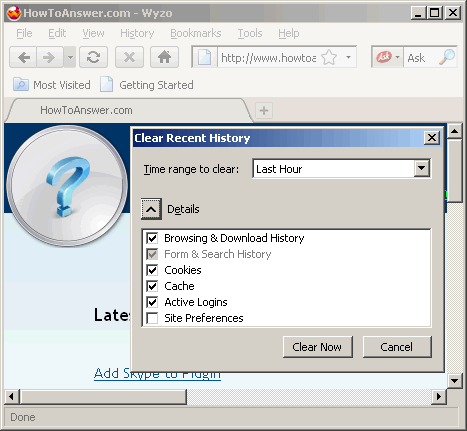Collapse the Details section arrow
The image size is (467, 431).
(x=151, y=209)
